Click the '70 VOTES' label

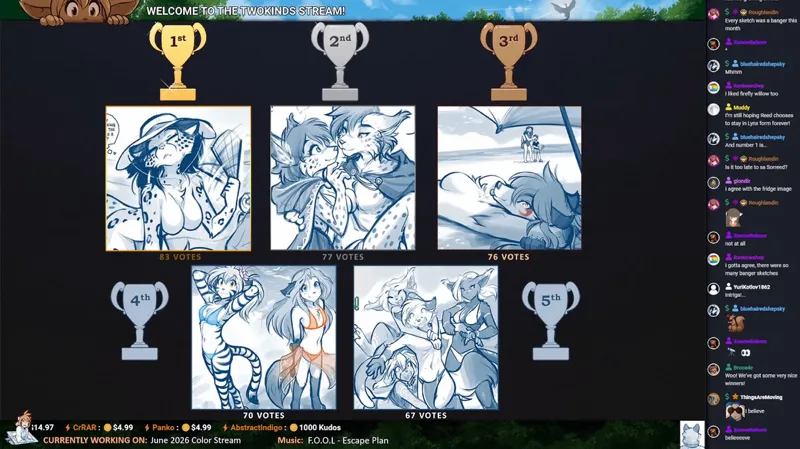point(264,415)
